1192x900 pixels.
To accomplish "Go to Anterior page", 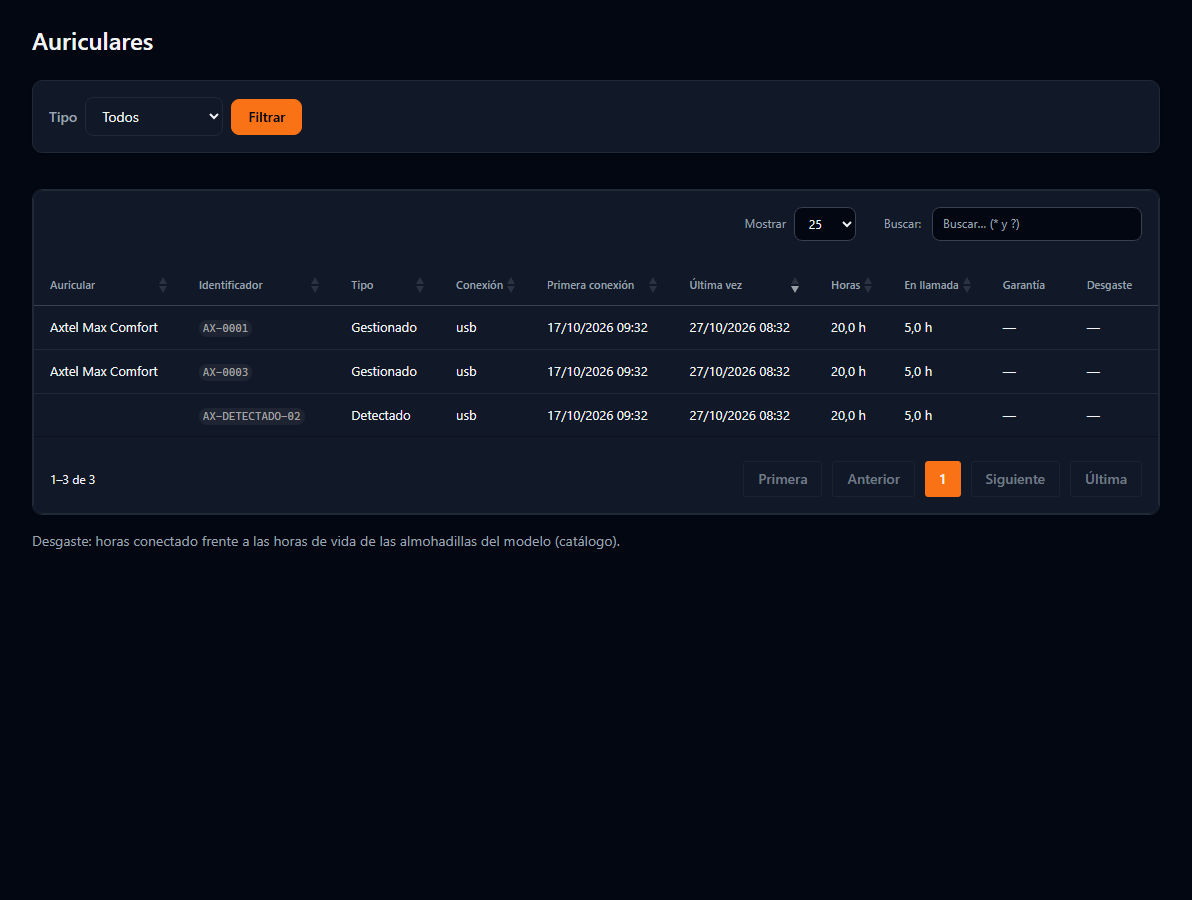I will (x=873, y=479).
